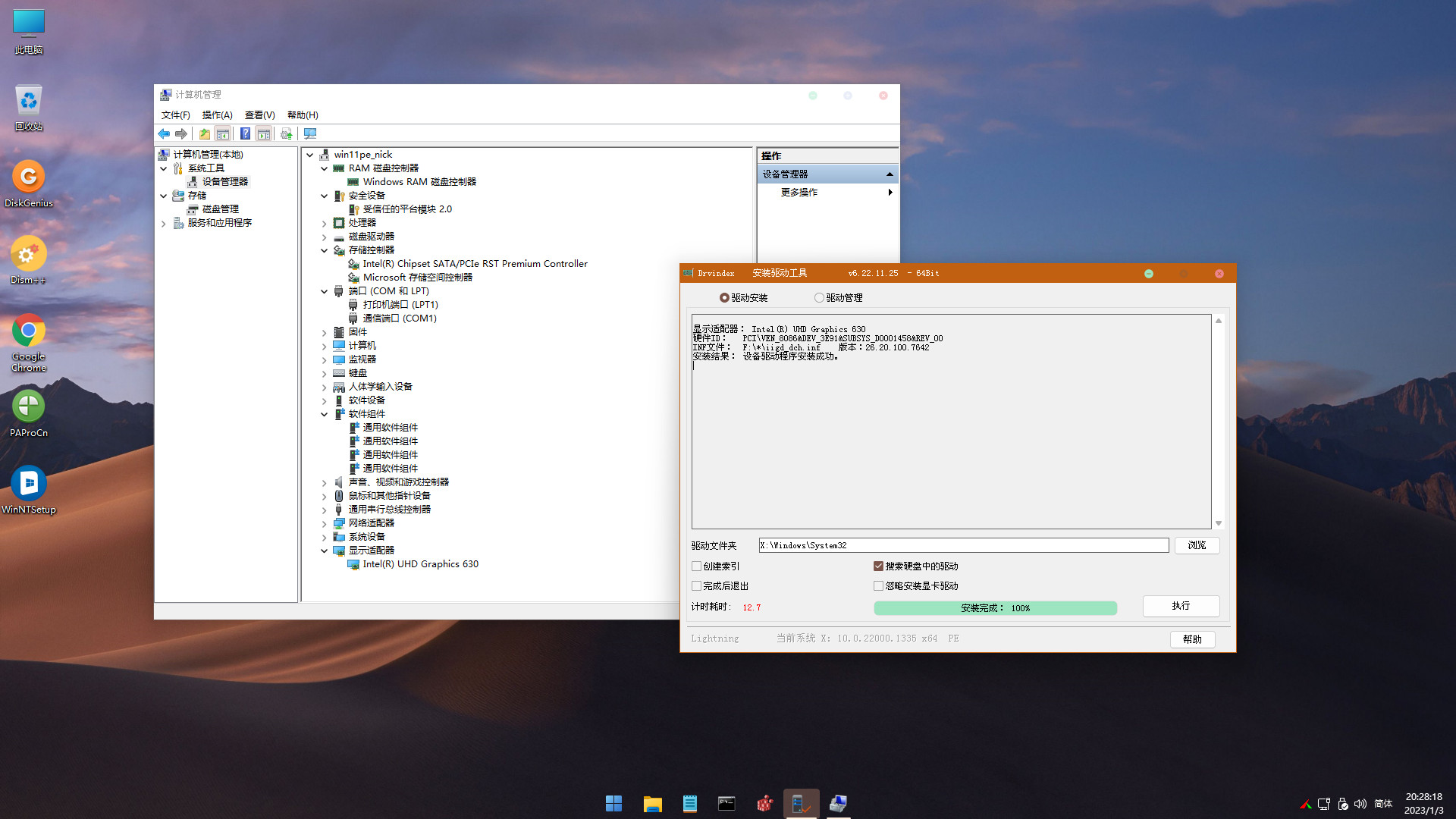Enable the 忽略安装显卡驱动 checkbox

878,586
